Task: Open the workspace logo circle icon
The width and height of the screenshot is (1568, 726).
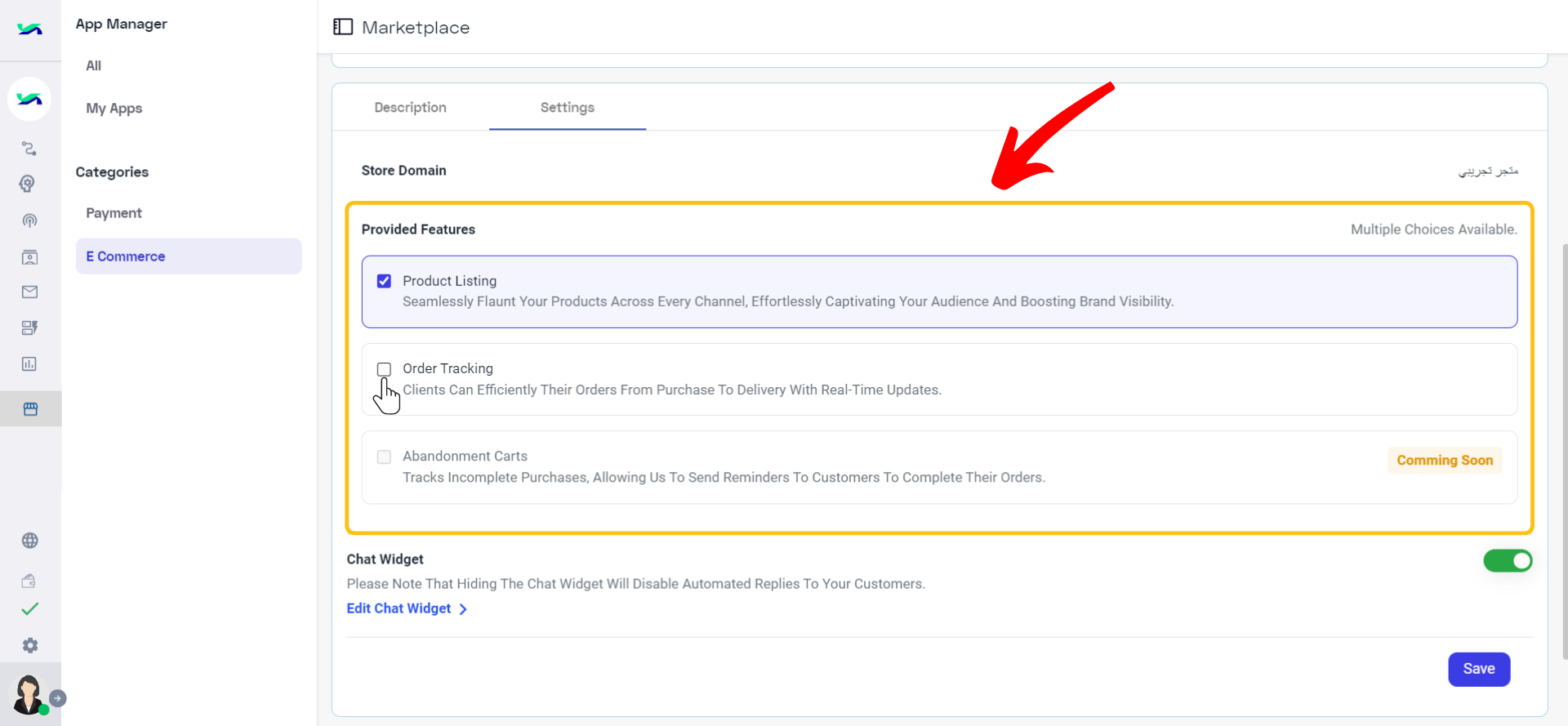Action: pyautogui.click(x=29, y=100)
